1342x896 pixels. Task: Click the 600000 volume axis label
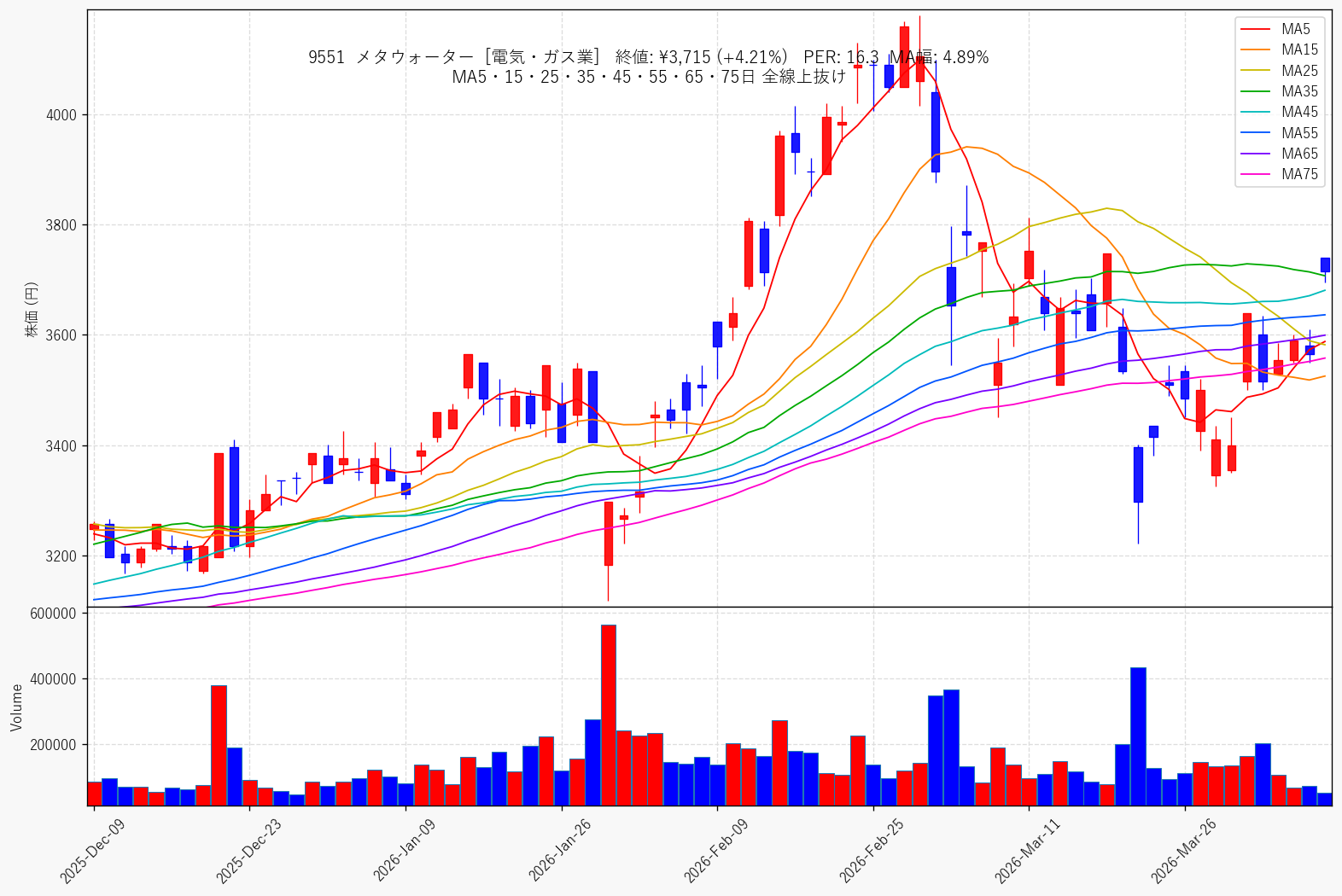[53, 614]
